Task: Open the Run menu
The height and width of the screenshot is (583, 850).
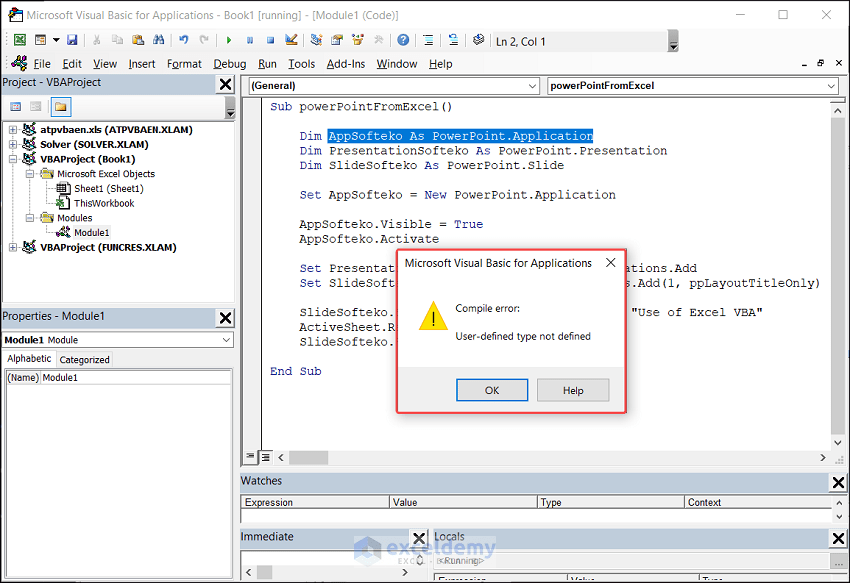Action: pyautogui.click(x=267, y=64)
